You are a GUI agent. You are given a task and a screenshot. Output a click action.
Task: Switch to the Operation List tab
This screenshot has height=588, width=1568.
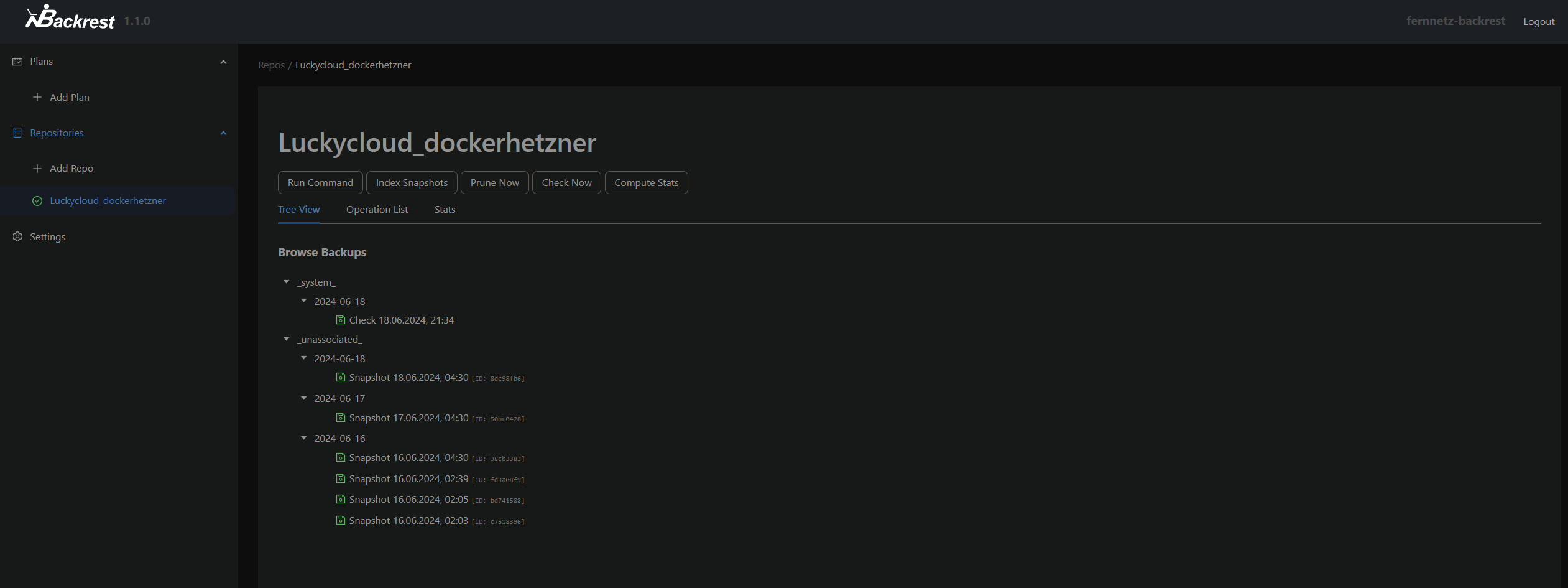coord(377,210)
